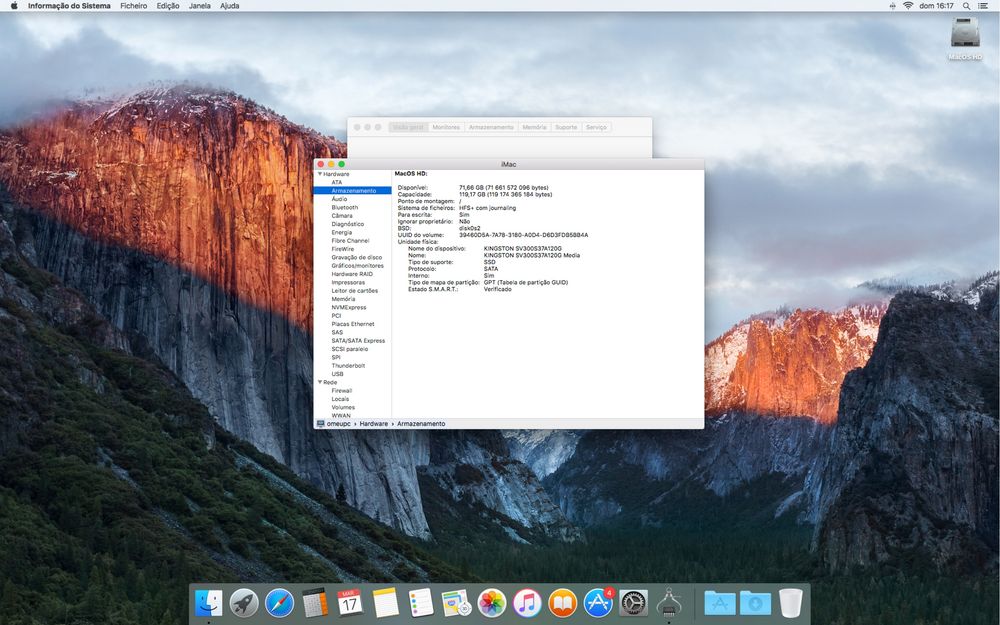Viewport: 1000px width, 625px height.
Task: Select Hardware RAID in the sidebar
Action: pyautogui.click(x=352, y=274)
